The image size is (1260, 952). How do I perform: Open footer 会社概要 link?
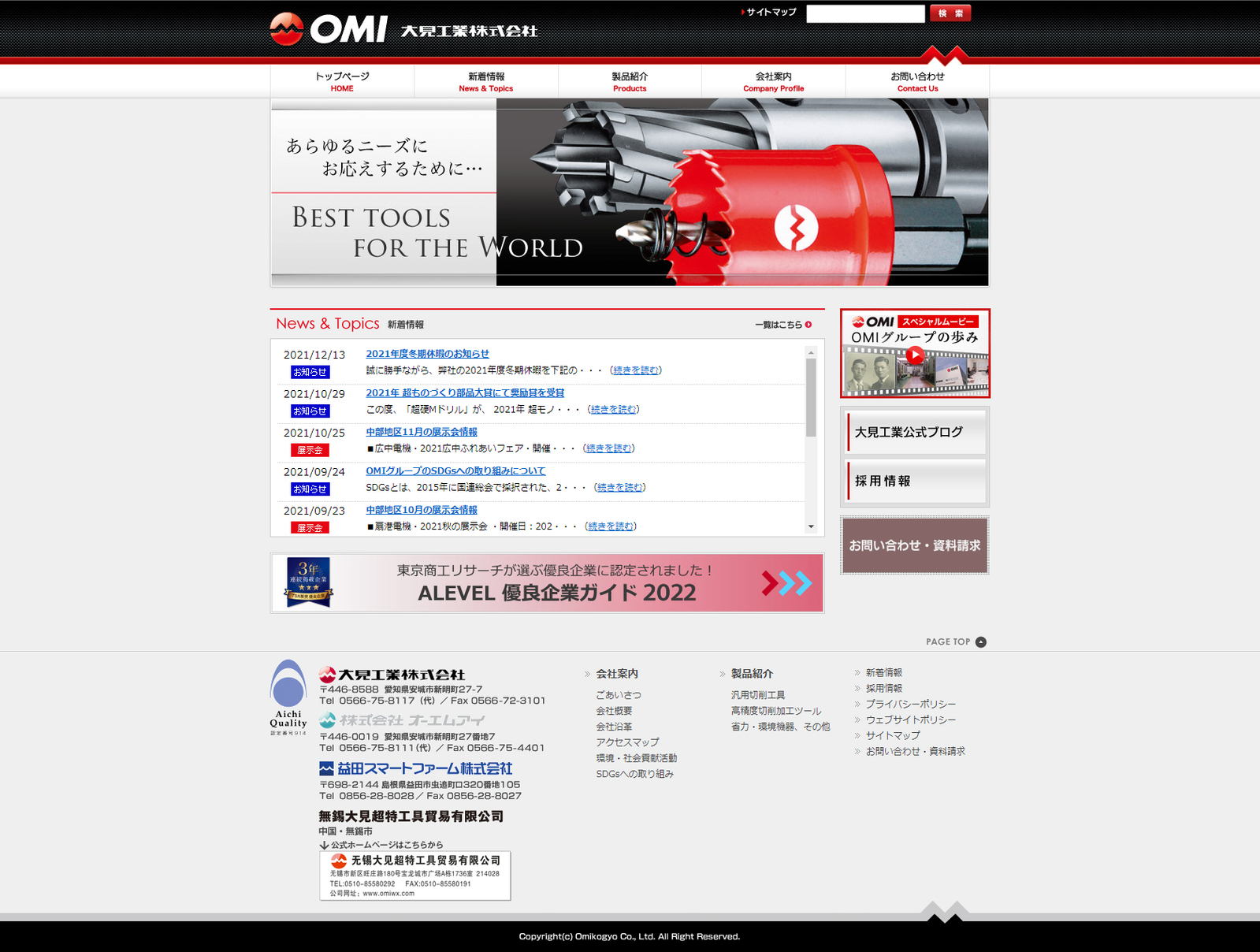pos(614,711)
